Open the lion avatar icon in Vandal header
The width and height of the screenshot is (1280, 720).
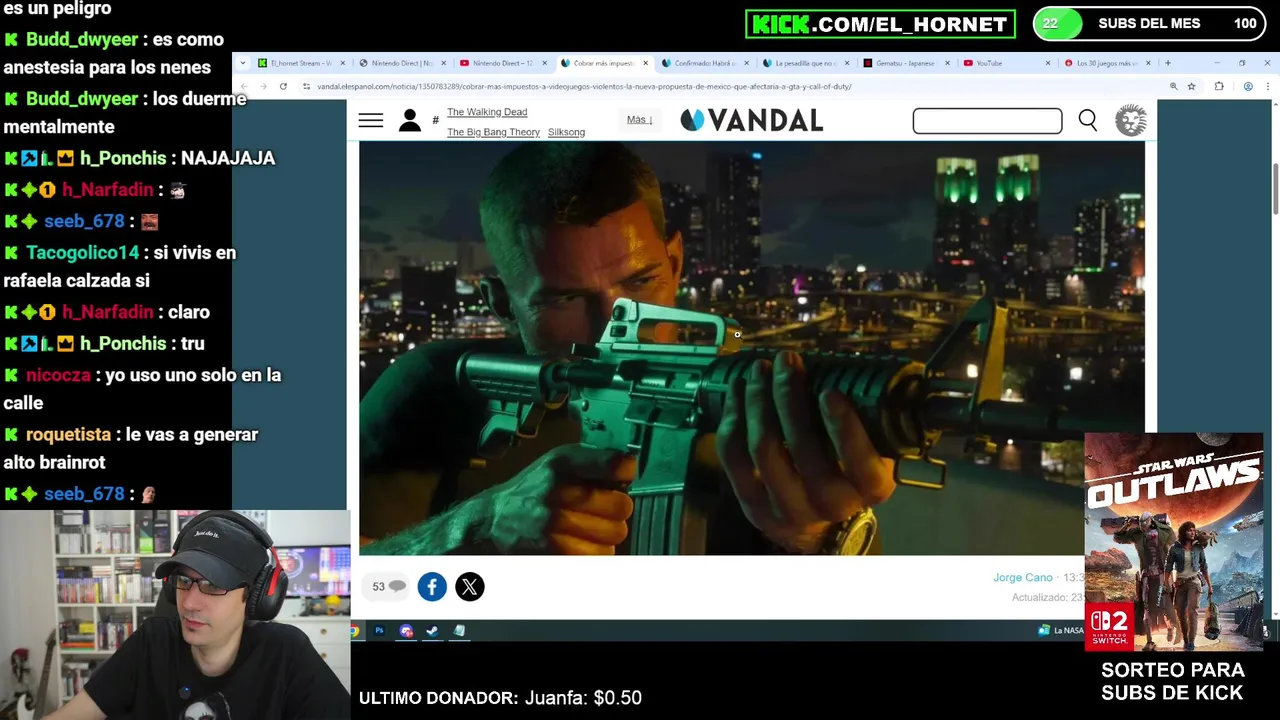1131,121
